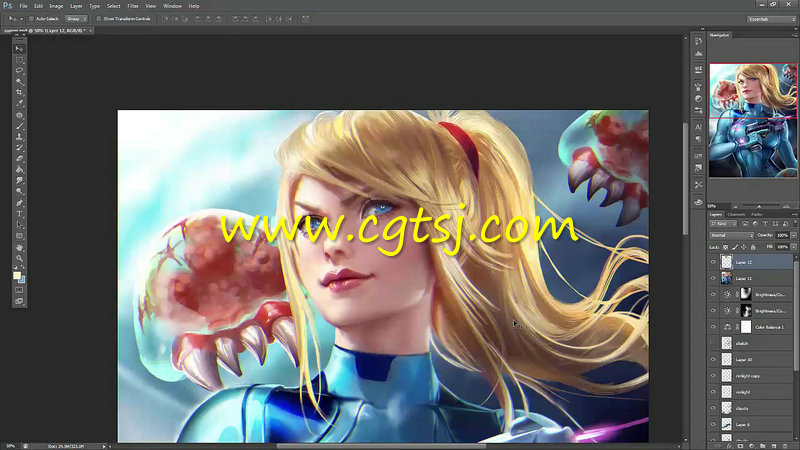Click the Navigator zoom slider

759,206
